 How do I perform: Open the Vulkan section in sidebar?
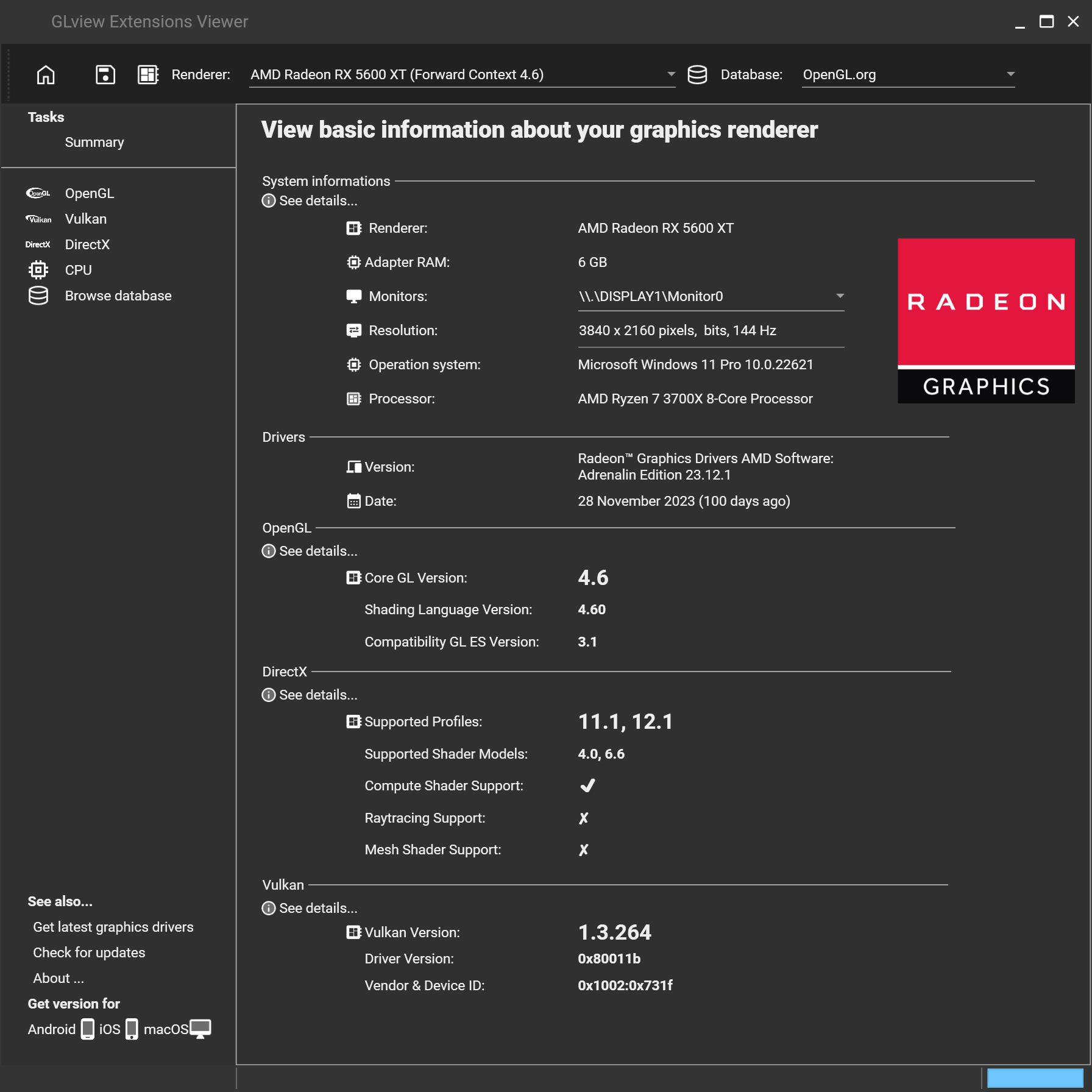86,219
